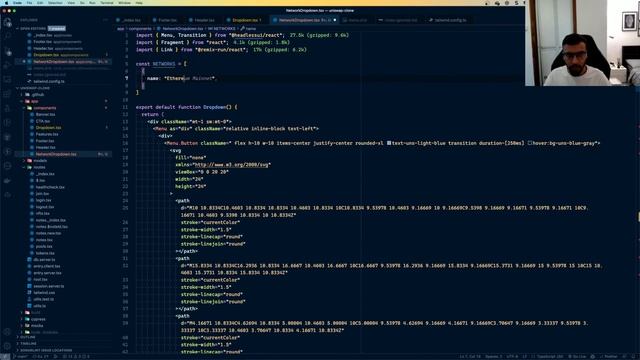Open CTA.tsx in file tree
The height and width of the screenshot is (360, 640).
pyautogui.click(x=43, y=121)
